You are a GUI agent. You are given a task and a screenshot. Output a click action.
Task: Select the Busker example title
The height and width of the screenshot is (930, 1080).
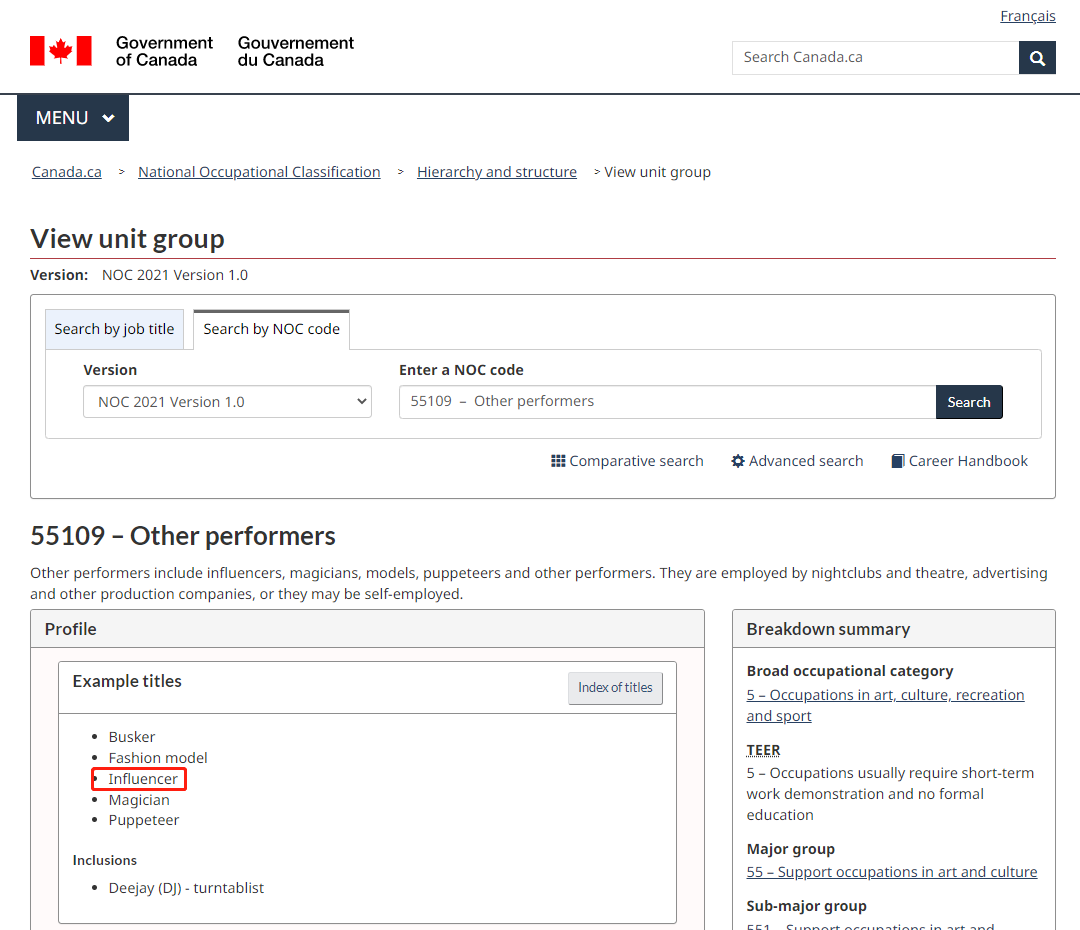click(x=132, y=737)
